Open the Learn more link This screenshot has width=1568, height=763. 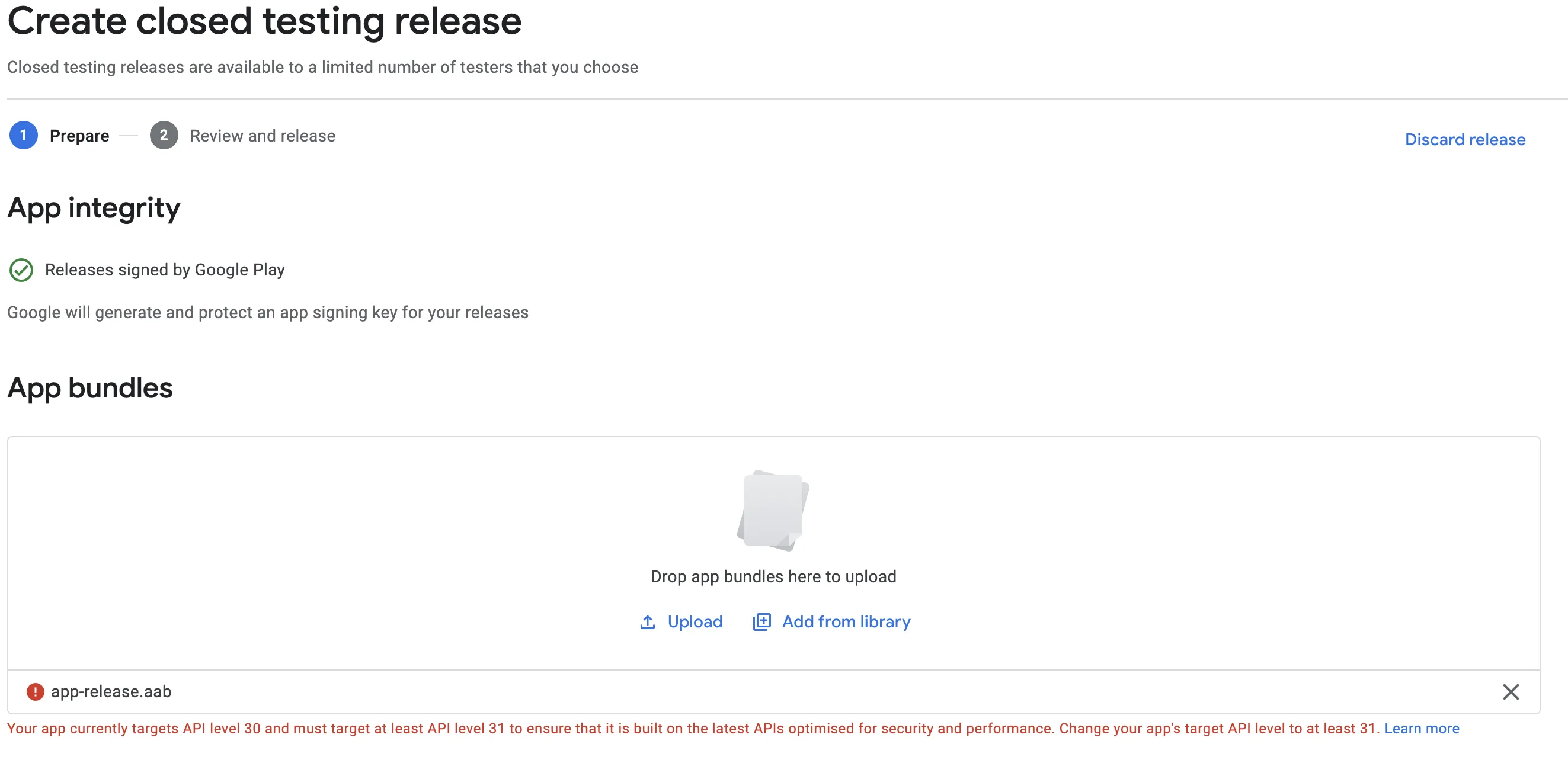pyautogui.click(x=1422, y=728)
